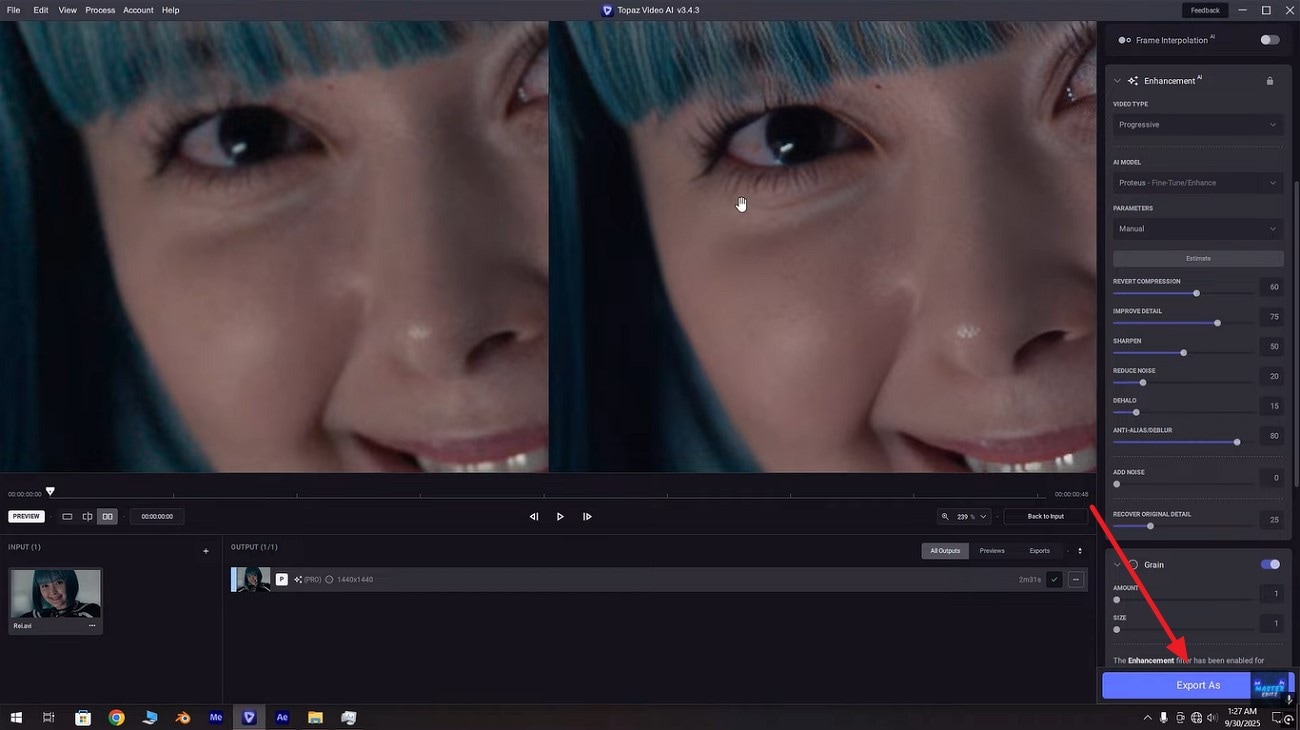Click the output row video thumbnail

pyautogui.click(x=251, y=579)
